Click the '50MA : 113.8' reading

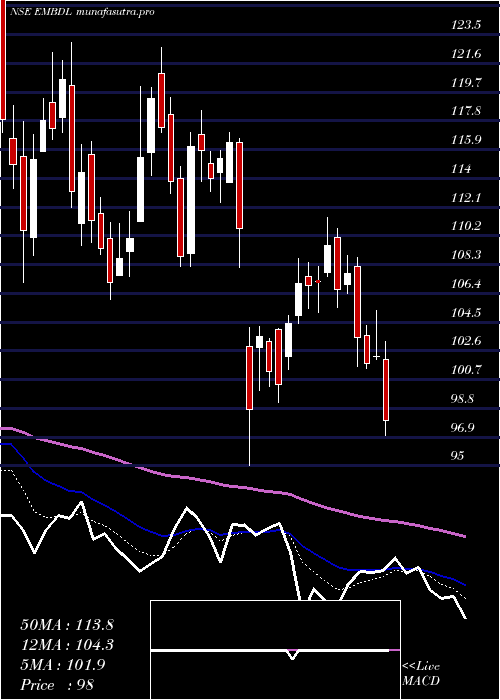tap(67, 625)
